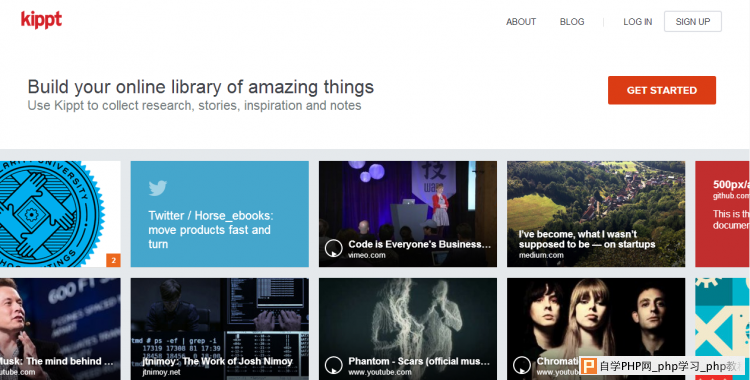Click the SIGN UP button
This screenshot has width=750, height=380.
tap(693, 22)
